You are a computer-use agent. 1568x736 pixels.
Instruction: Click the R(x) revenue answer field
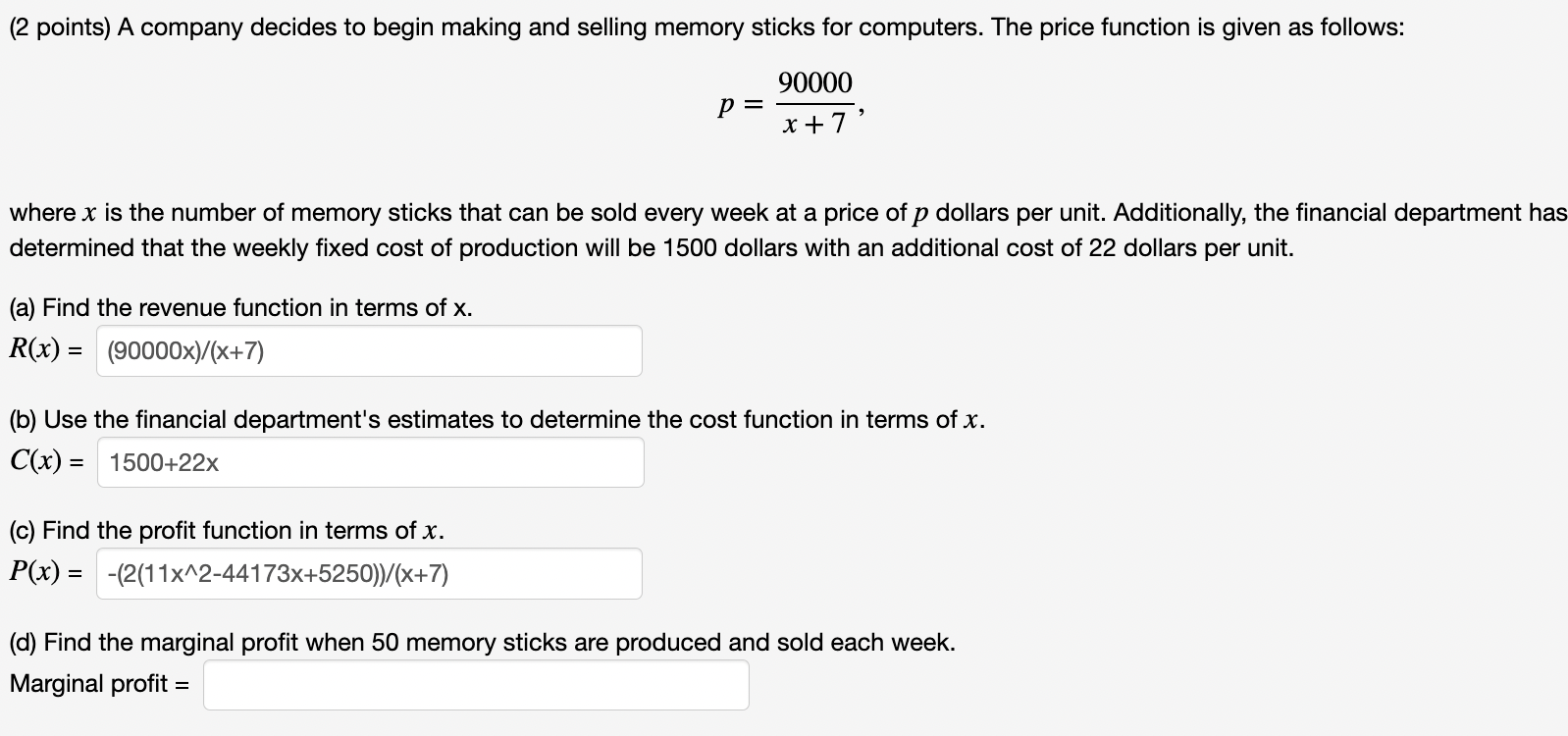[x=368, y=350]
